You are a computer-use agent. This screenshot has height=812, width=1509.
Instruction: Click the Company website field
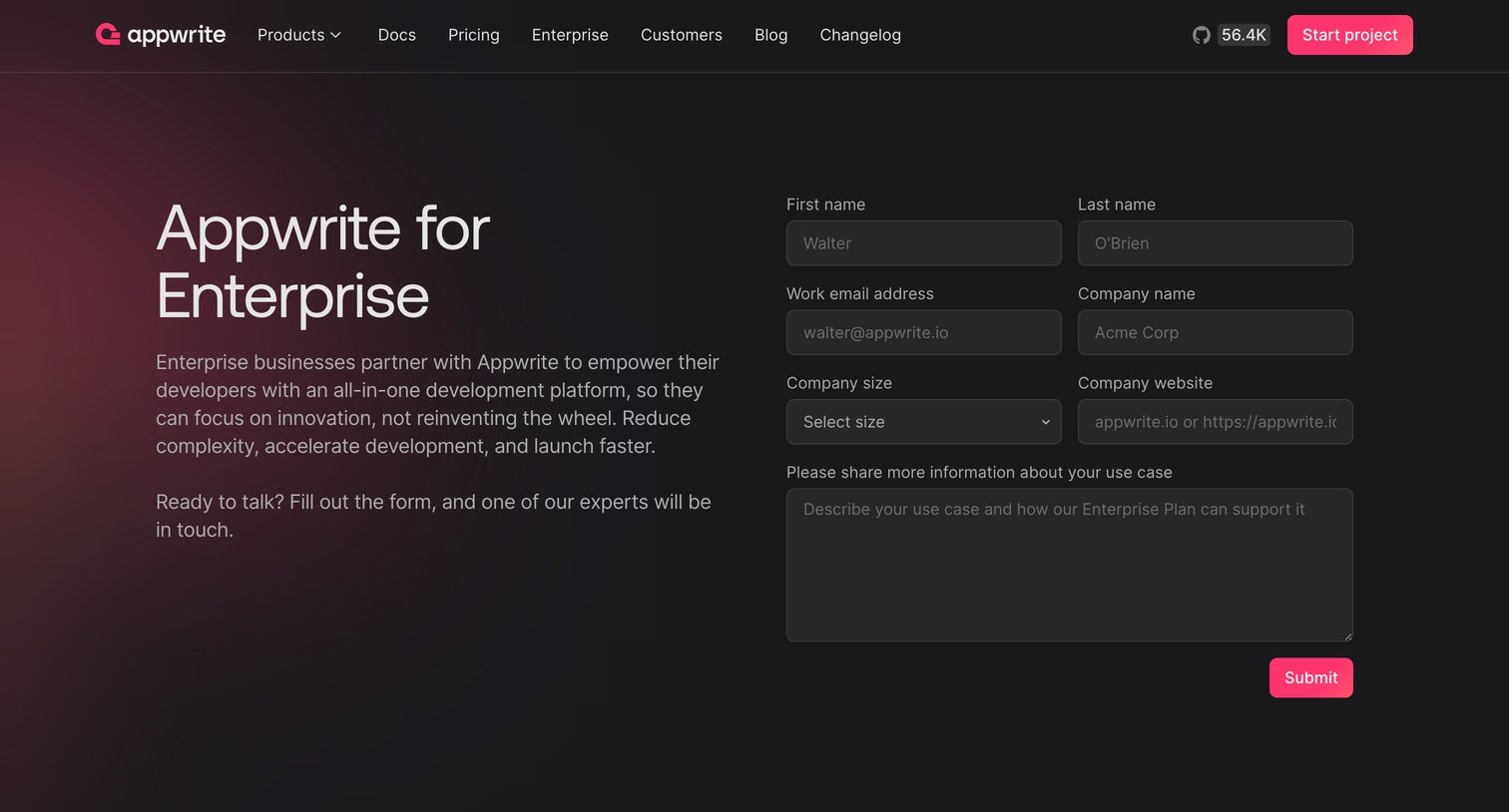click(1215, 422)
